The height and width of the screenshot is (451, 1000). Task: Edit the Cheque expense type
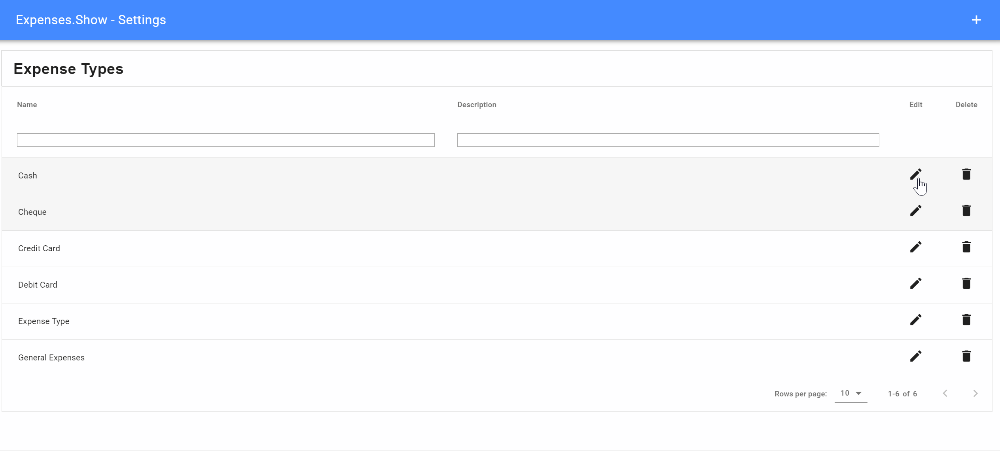(x=915, y=211)
